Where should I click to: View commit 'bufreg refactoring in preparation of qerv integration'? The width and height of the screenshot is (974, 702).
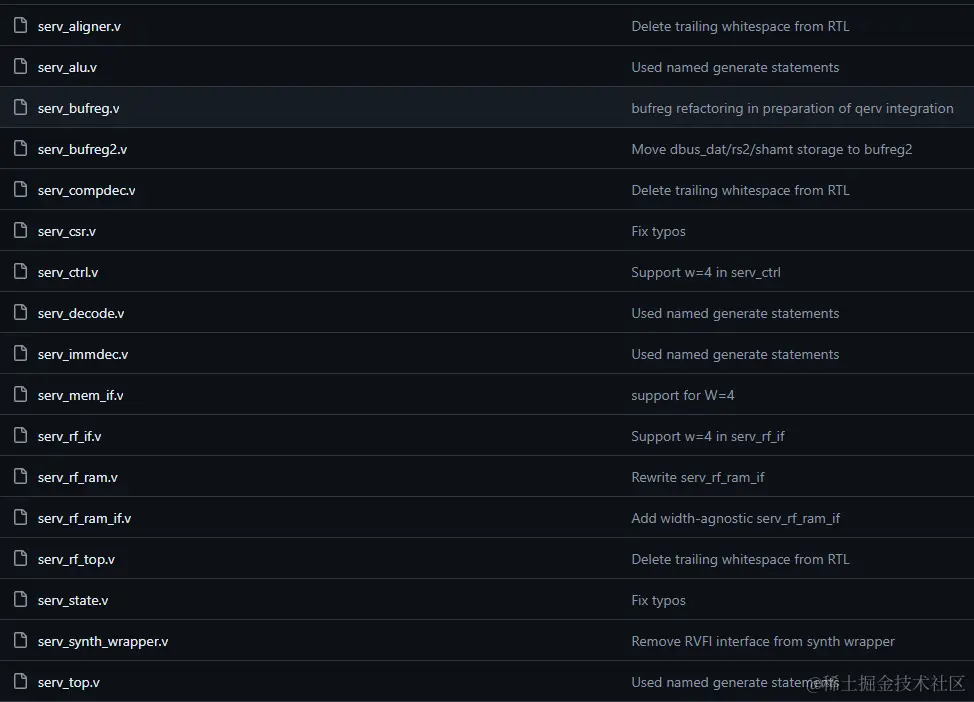click(x=792, y=108)
